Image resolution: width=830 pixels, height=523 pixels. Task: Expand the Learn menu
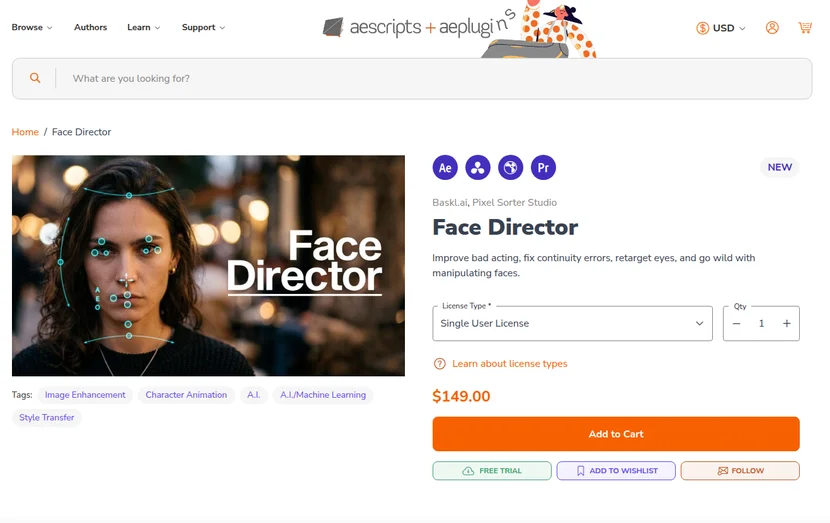click(143, 28)
